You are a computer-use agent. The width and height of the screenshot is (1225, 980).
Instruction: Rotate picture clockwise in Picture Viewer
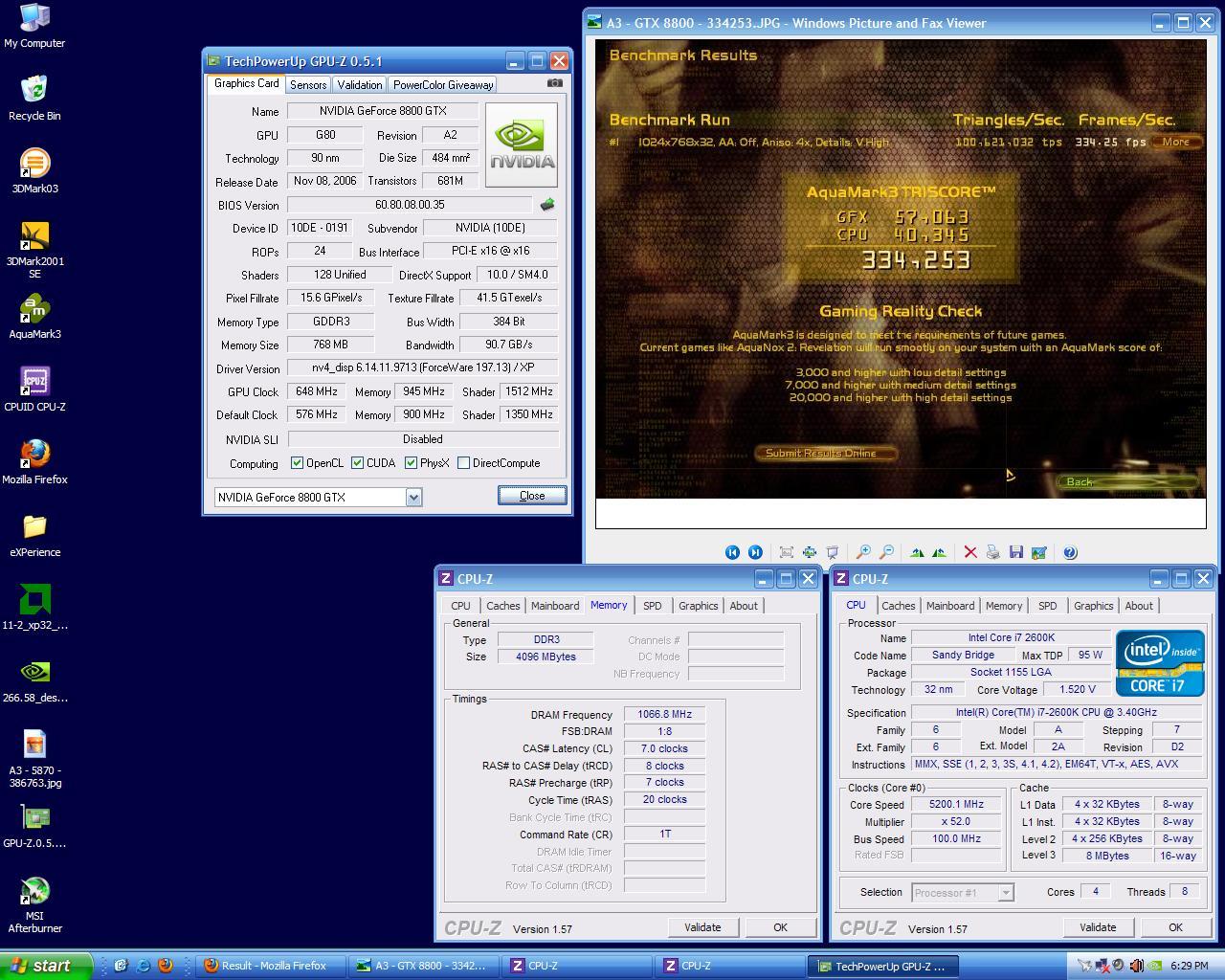pyautogui.click(x=917, y=552)
